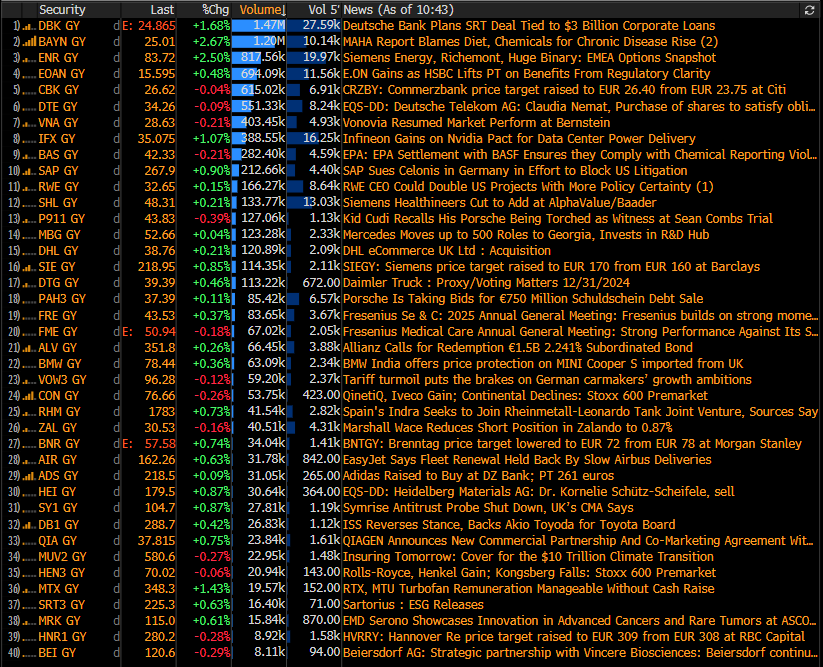
Task: Open the bar chart icon beside SAP GY
Action: tap(30, 171)
